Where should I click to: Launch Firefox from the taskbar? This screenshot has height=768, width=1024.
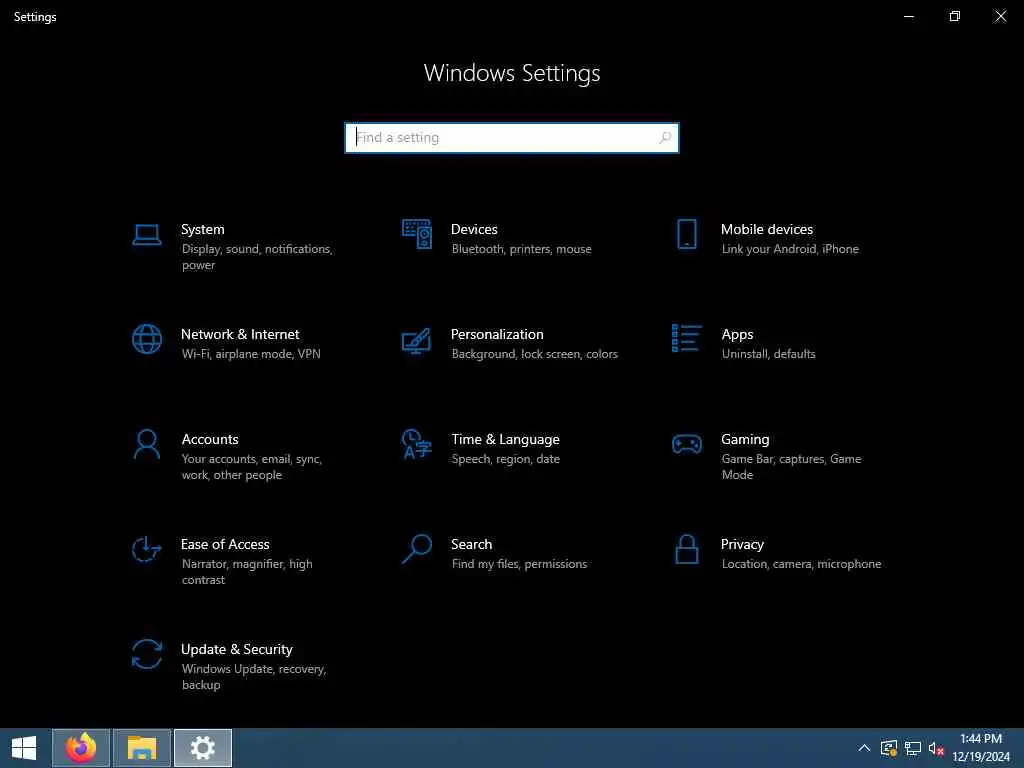[x=81, y=748]
